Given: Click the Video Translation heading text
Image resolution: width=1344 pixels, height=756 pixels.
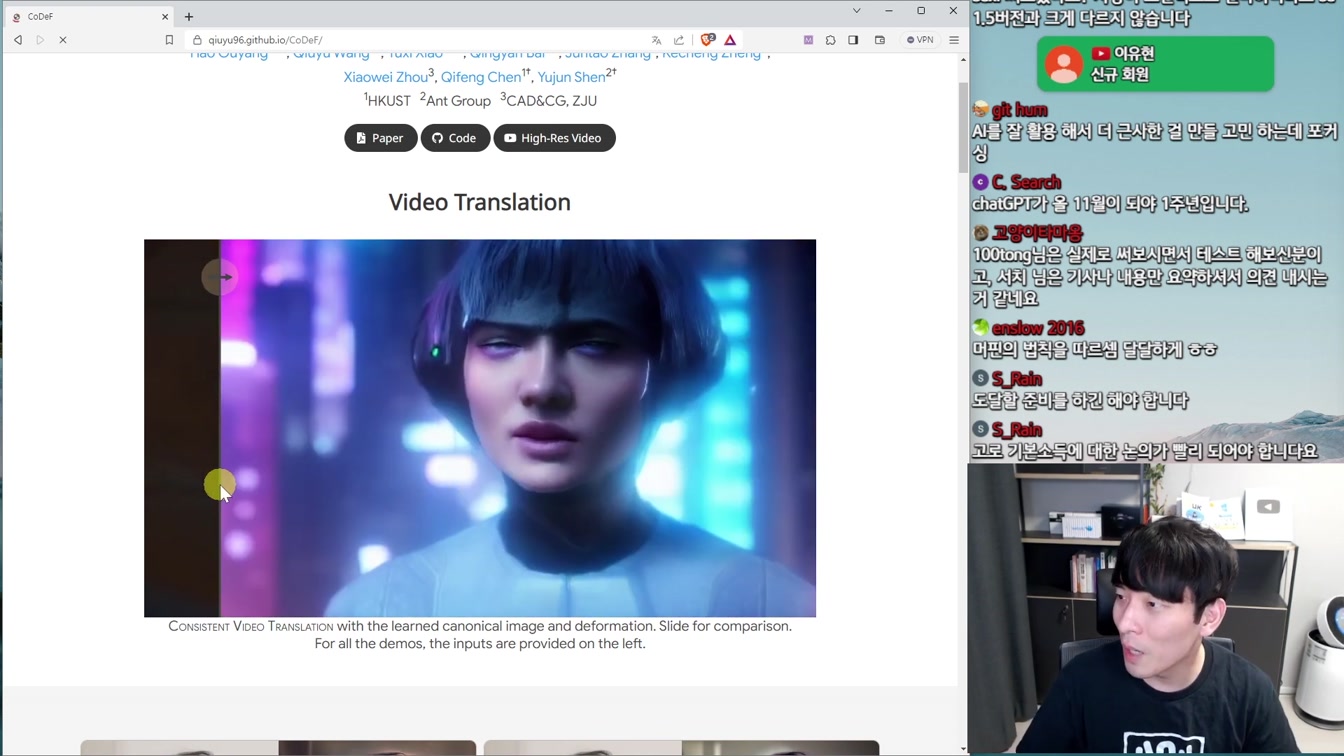Looking at the screenshot, I should 480,202.
